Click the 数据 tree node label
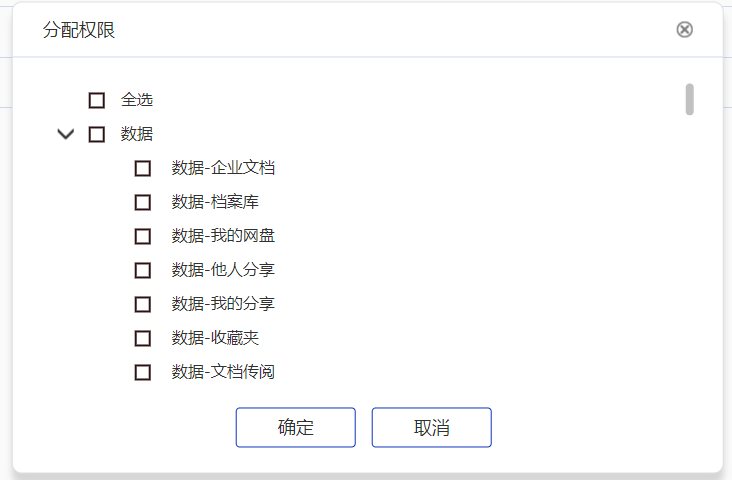The width and height of the screenshot is (732, 480). click(x=137, y=134)
